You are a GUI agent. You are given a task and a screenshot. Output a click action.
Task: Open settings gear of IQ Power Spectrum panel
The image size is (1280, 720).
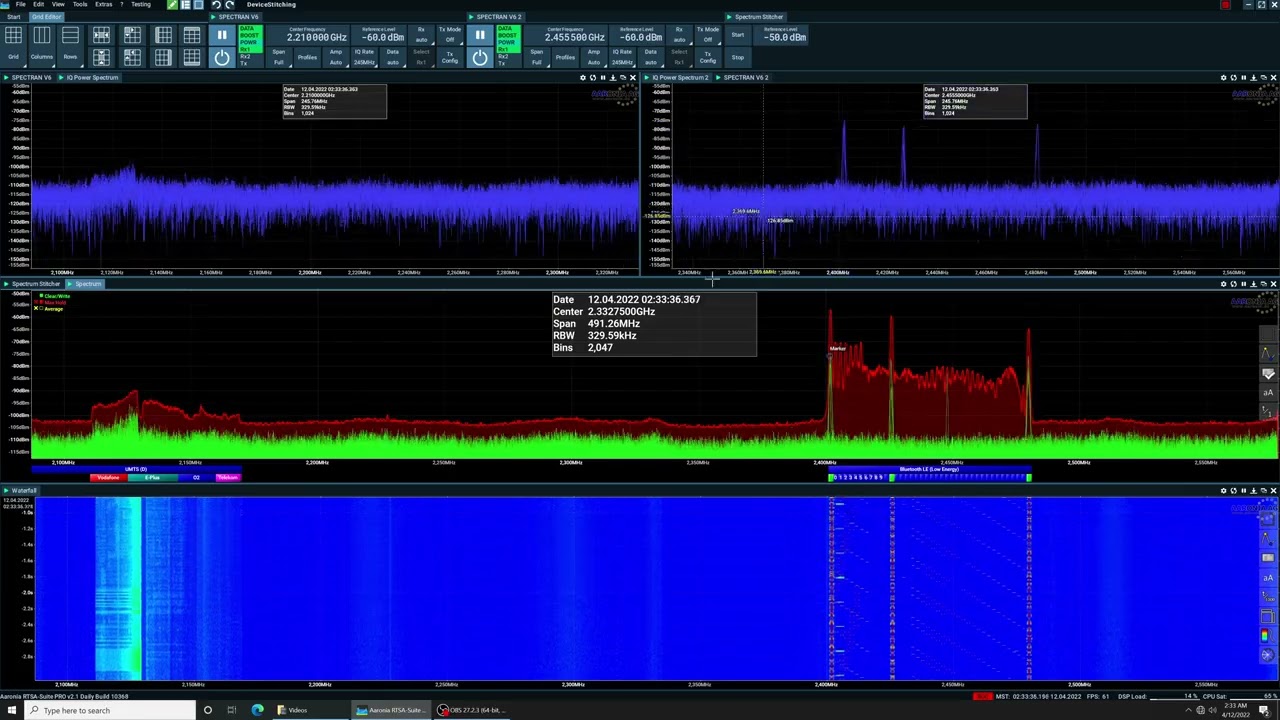pos(583,77)
